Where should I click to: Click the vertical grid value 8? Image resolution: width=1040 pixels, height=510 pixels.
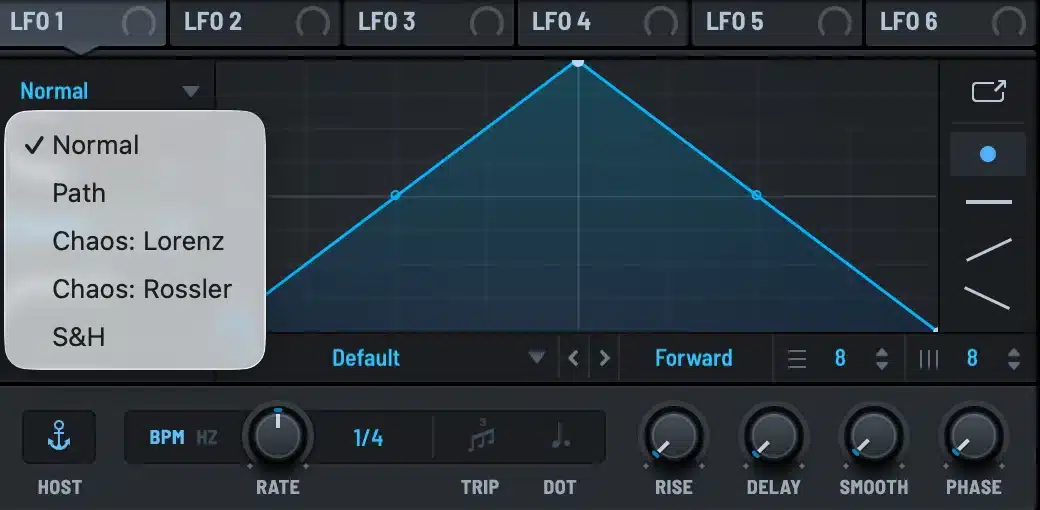click(972, 358)
